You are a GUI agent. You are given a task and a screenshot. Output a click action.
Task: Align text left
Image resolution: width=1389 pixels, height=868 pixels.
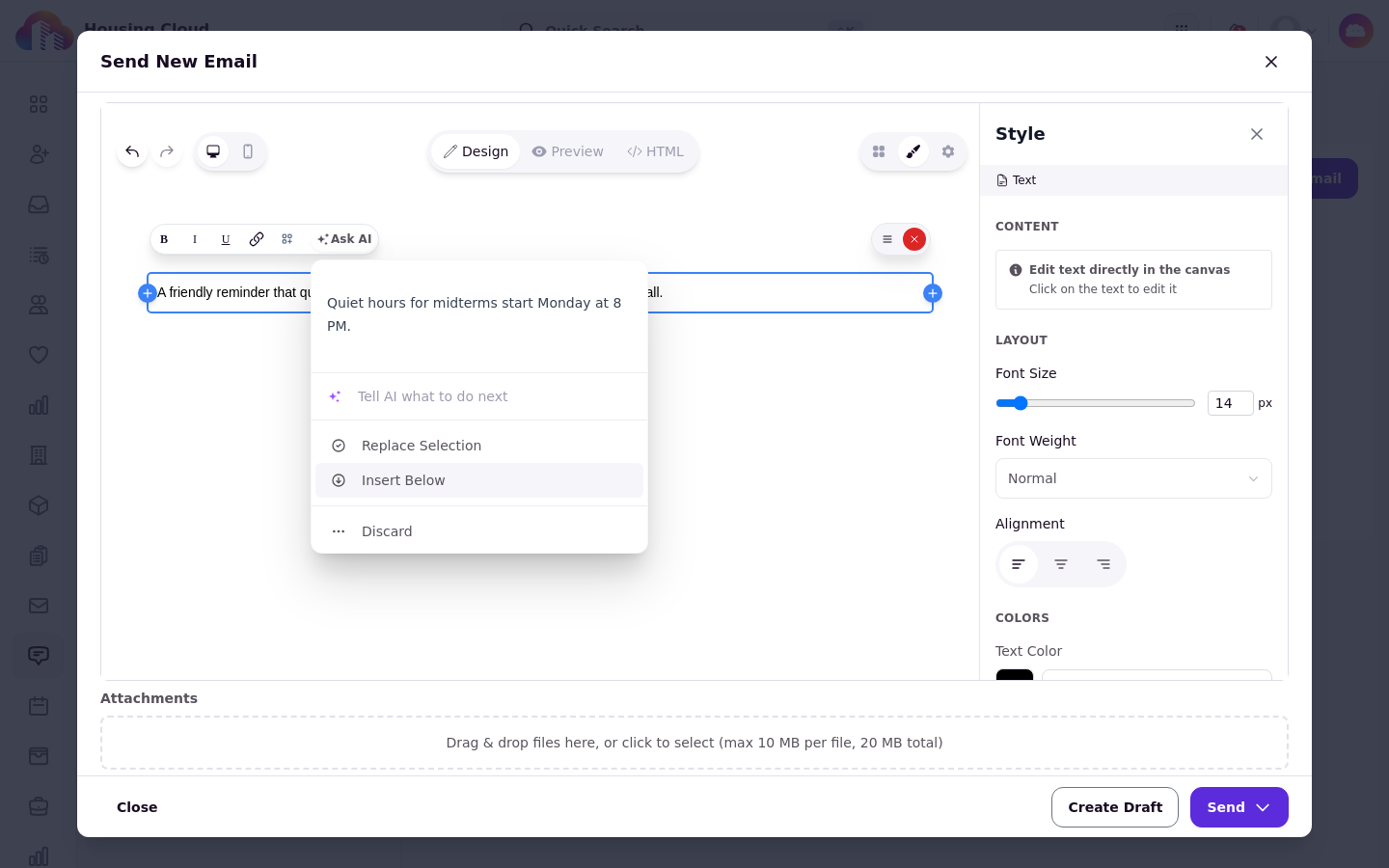1019,564
